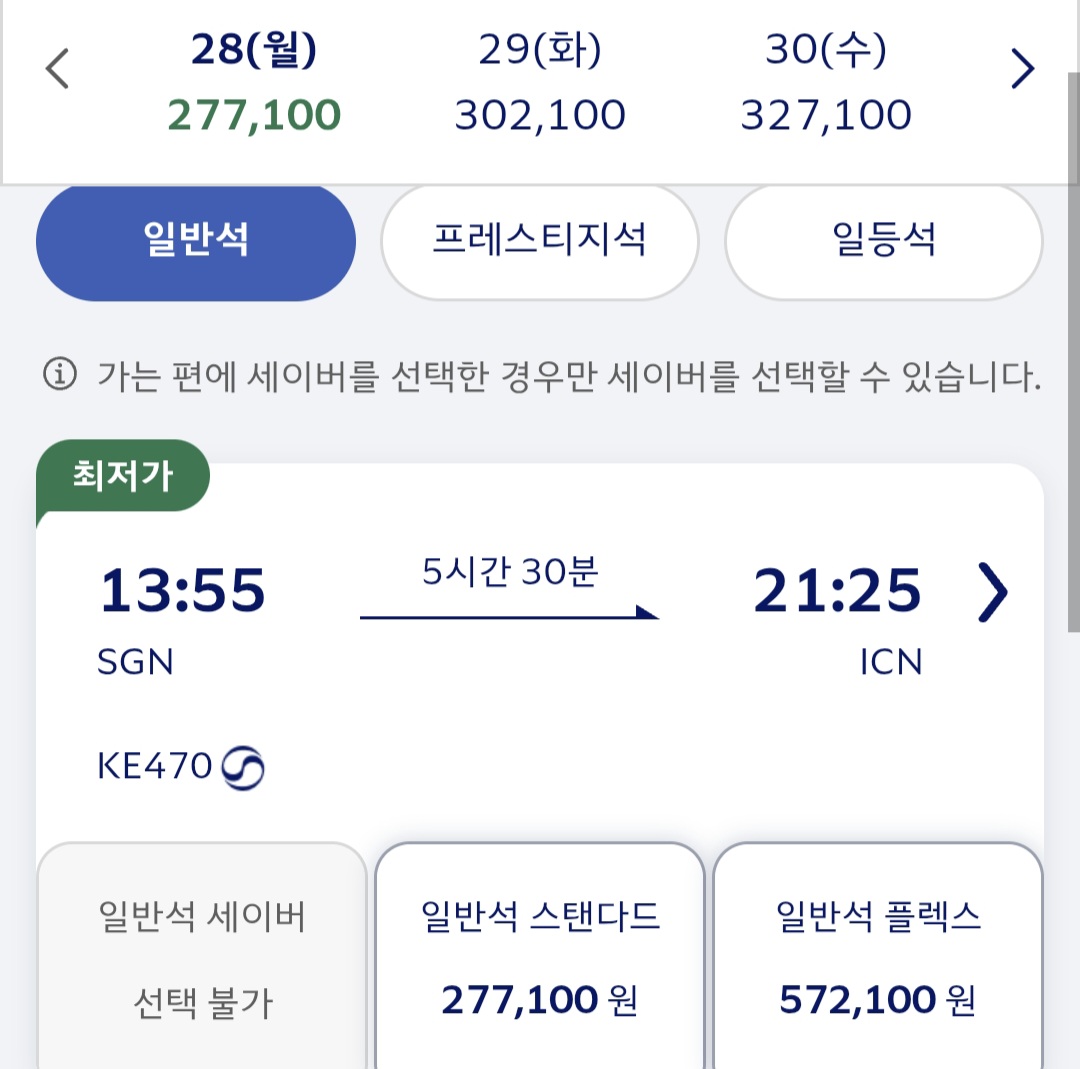
Task: Click the 21:25 ICN arrival time
Action: coord(837,590)
